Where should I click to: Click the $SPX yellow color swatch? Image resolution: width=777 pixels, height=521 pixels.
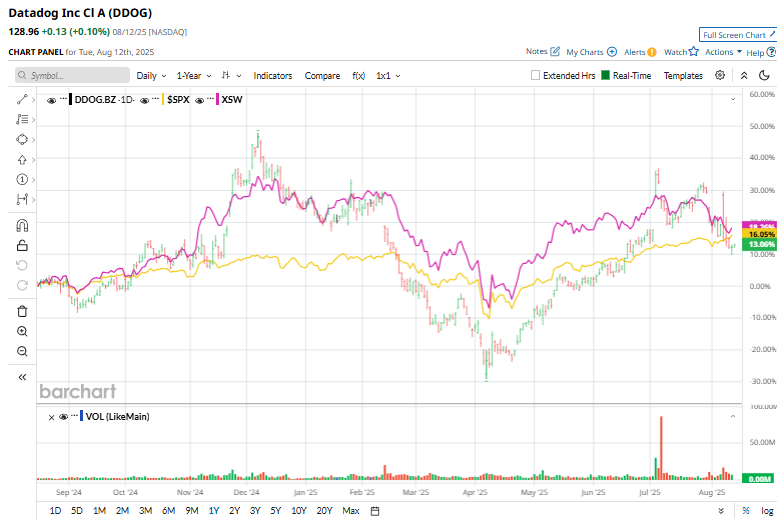tap(163, 100)
